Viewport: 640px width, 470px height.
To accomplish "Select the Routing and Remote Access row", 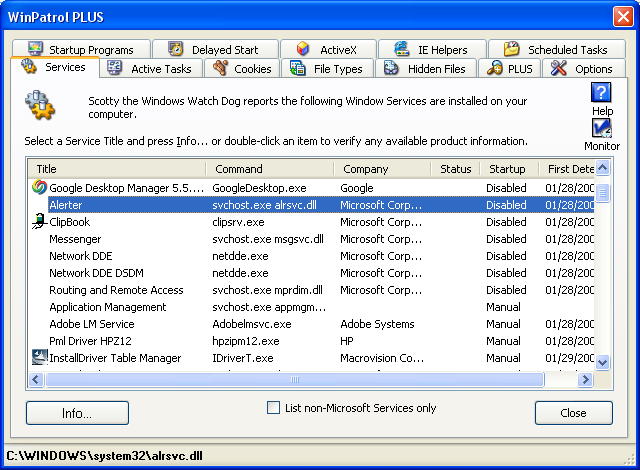I will click(312, 290).
